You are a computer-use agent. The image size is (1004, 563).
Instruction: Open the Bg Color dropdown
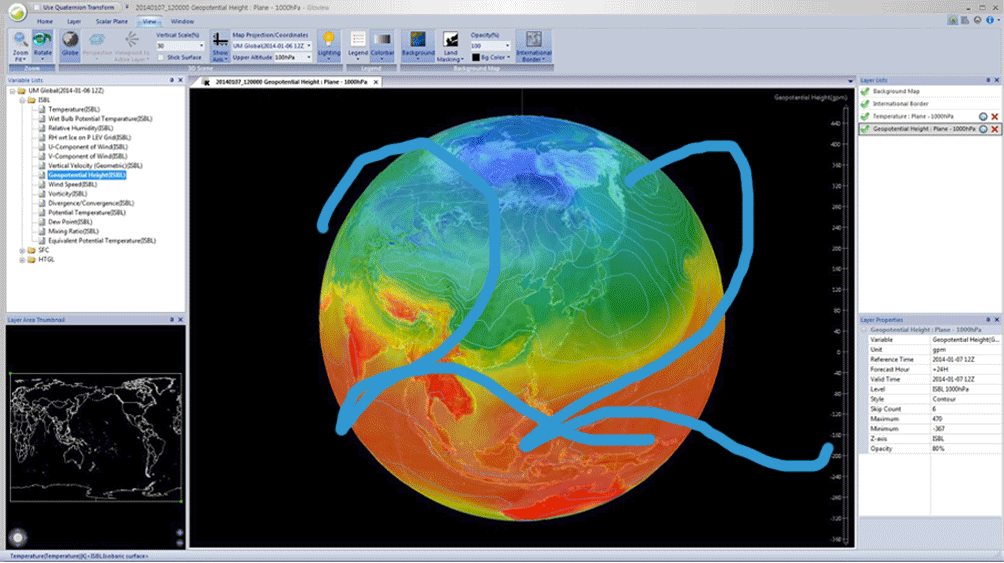(x=508, y=57)
